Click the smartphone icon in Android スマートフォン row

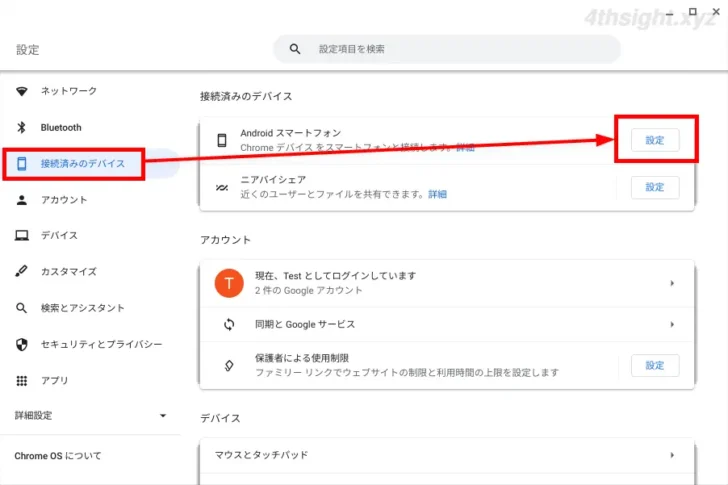222,140
